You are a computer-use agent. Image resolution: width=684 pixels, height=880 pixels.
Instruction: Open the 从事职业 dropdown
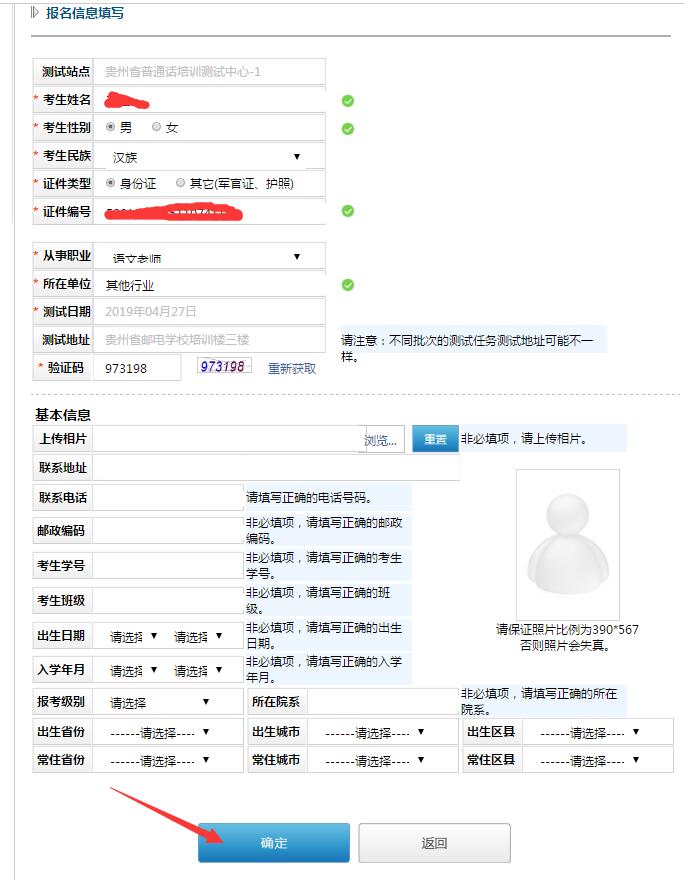point(208,257)
